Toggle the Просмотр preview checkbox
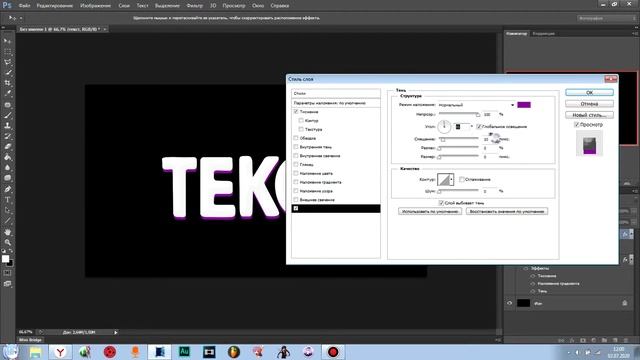 pyautogui.click(x=577, y=124)
